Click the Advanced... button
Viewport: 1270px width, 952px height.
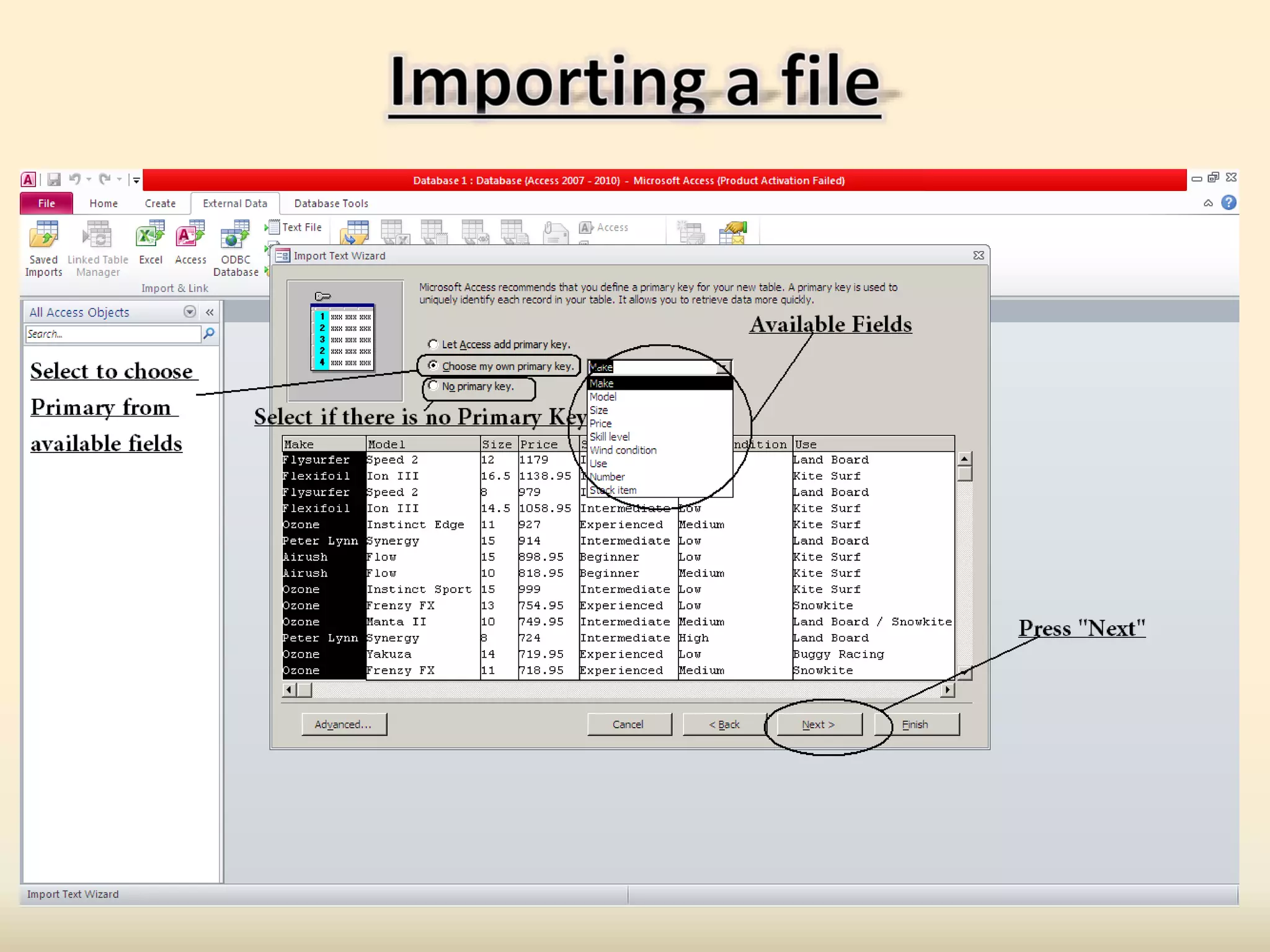point(344,724)
